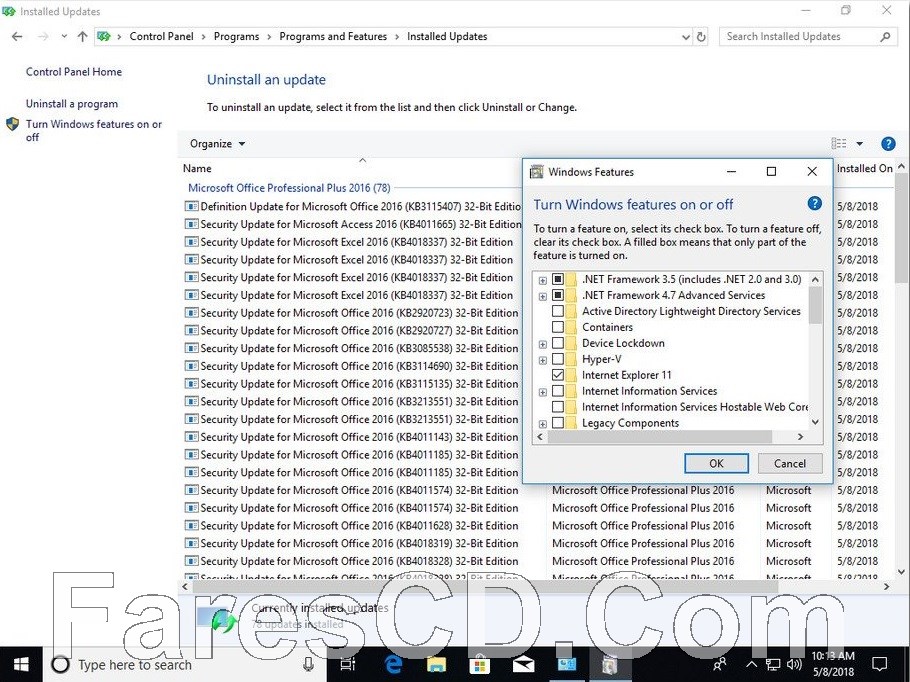
Task: Expand the .NET Framework 3.5 node
Action: click(x=543, y=280)
